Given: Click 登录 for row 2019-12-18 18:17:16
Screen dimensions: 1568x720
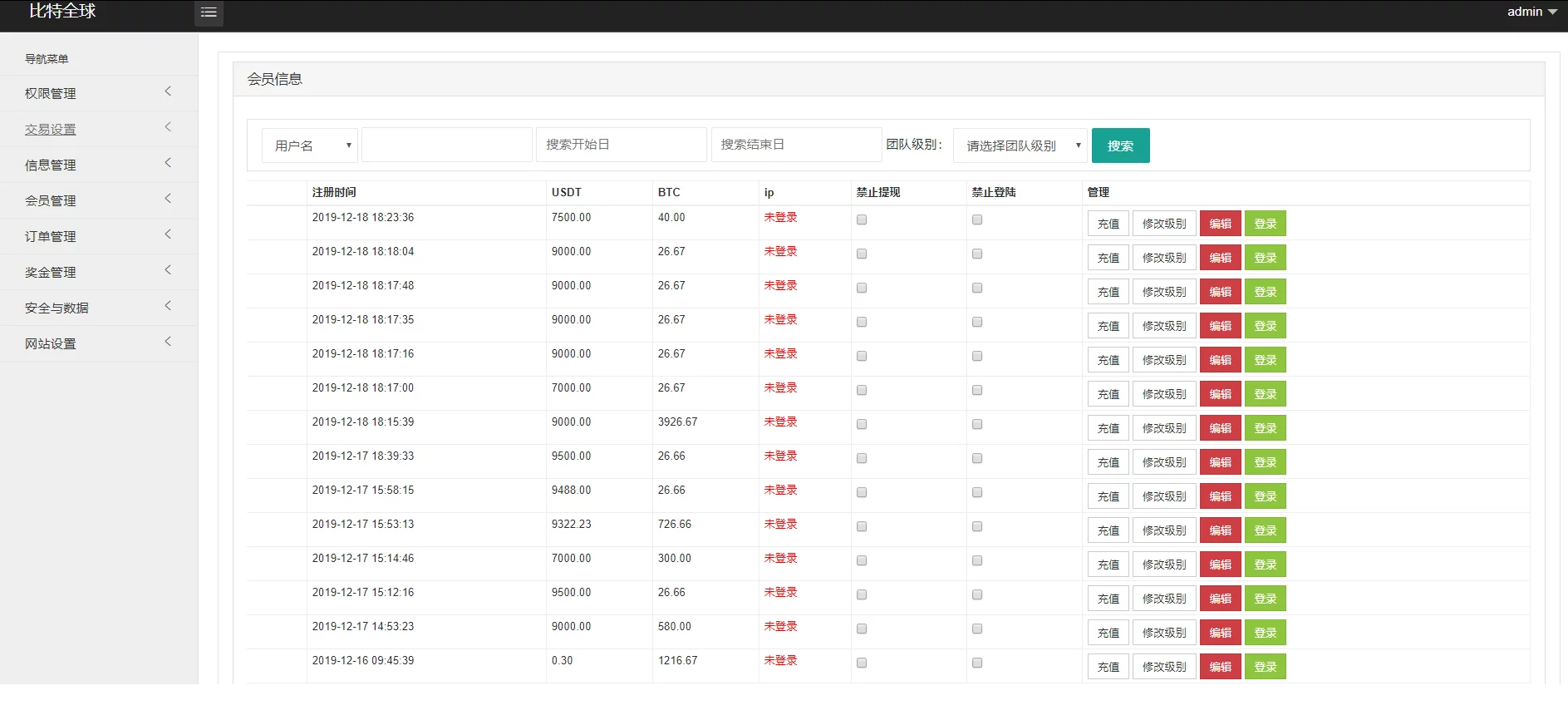Looking at the screenshot, I should click(1266, 360).
